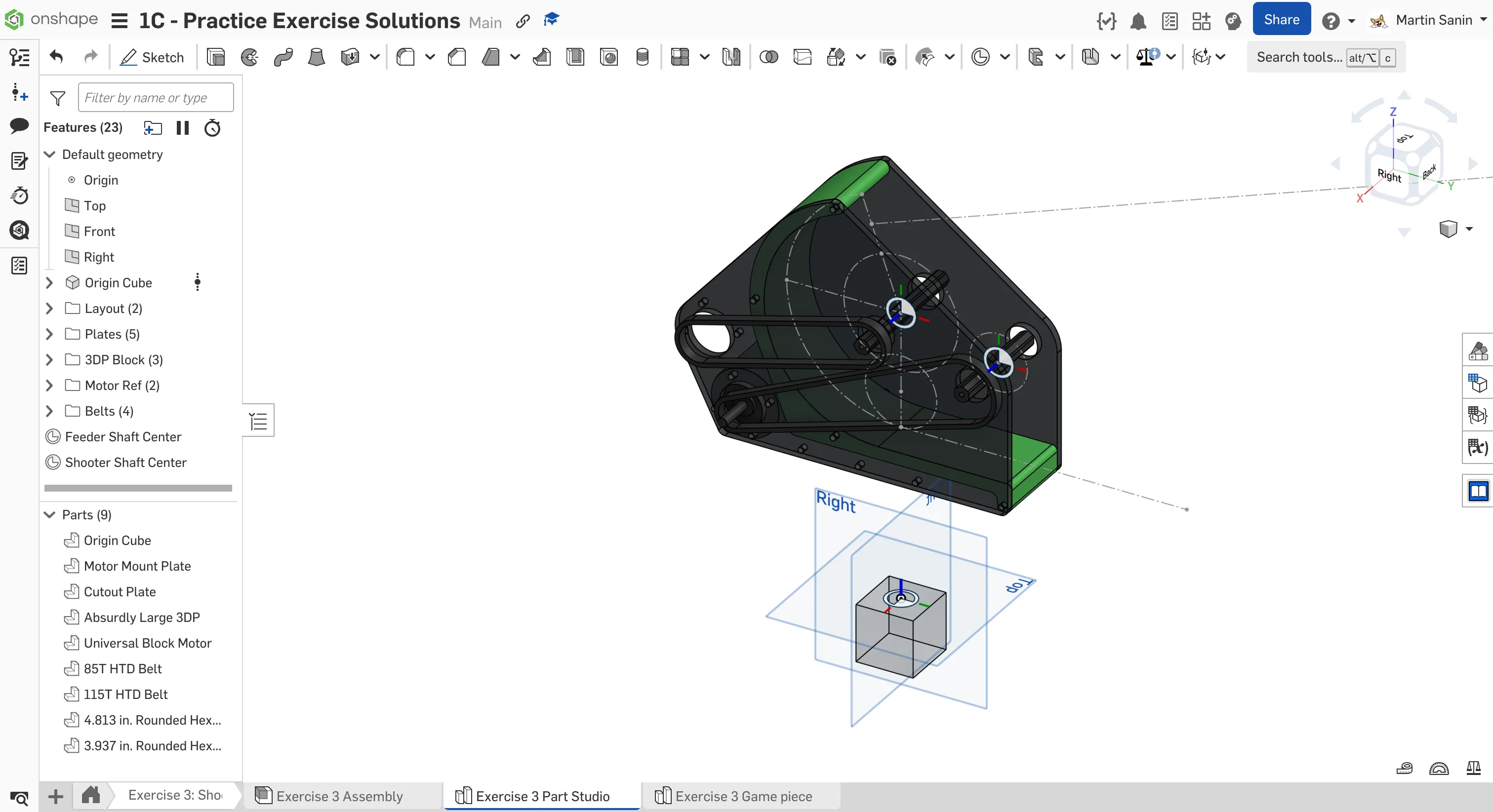The width and height of the screenshot is (1493, 812).
Task: Select the Revolve tool icon
Action: tap(249, 57)
